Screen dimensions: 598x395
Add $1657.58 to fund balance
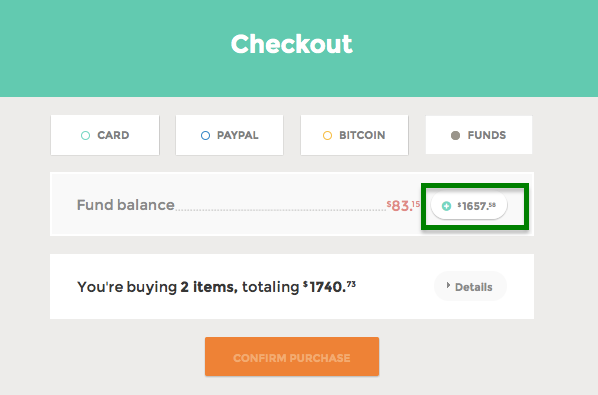(x=469, y=206)
